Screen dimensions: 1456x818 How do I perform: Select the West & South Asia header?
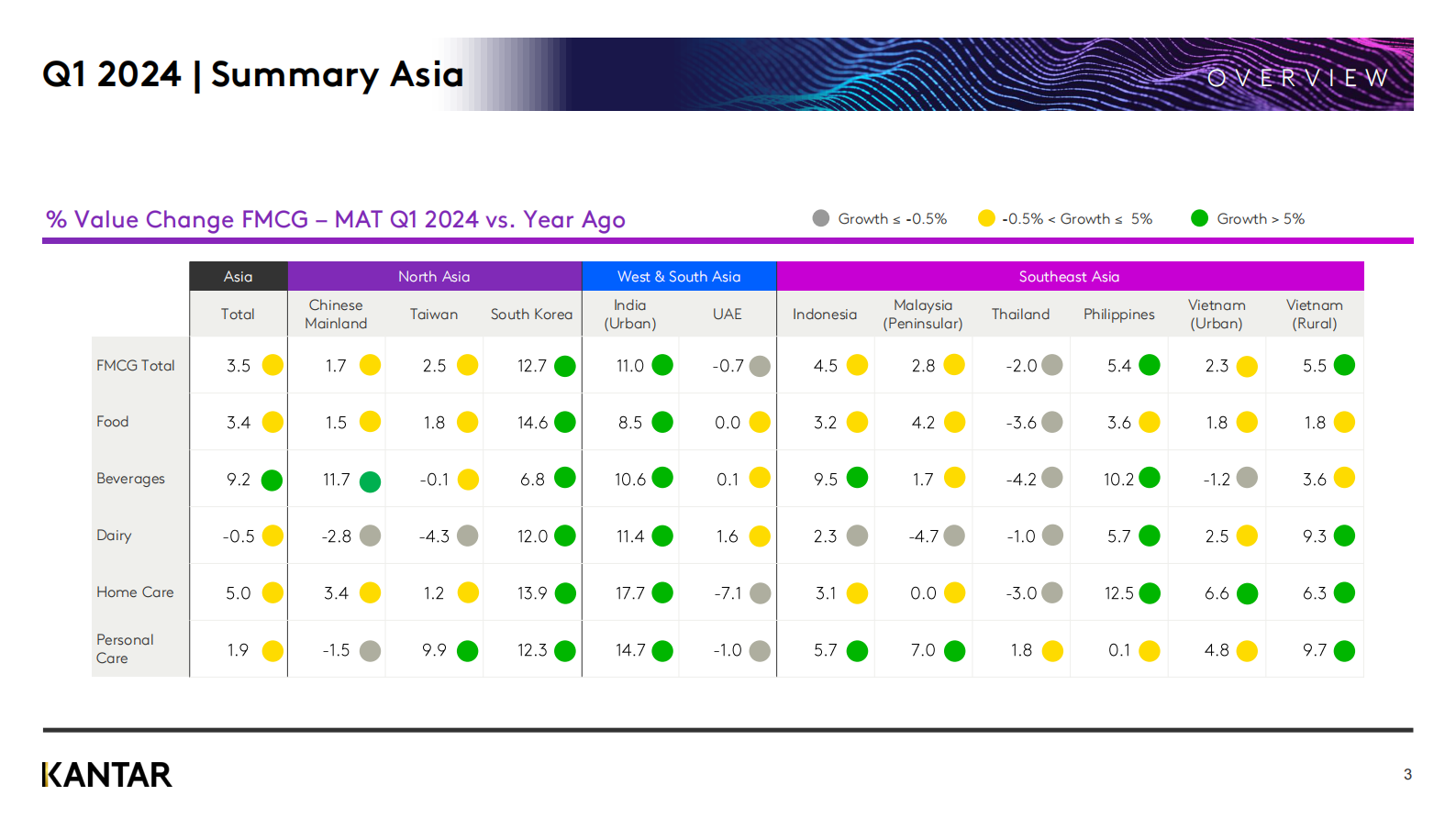click(679, 276)
